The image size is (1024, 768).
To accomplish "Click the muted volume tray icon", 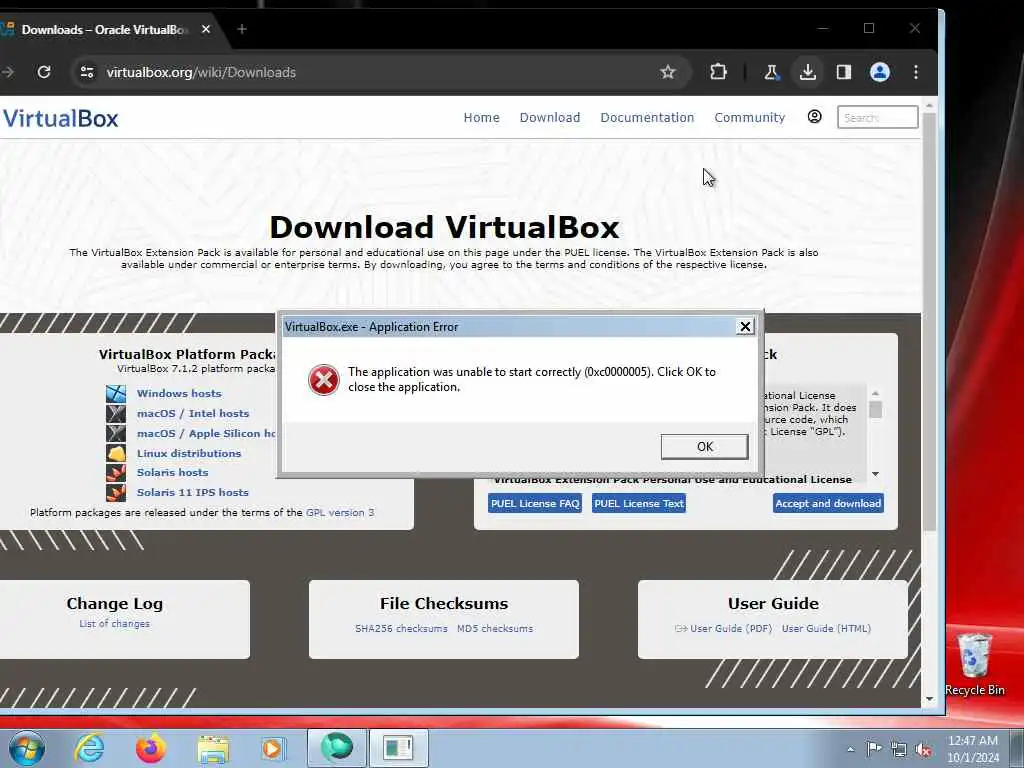I will [x=923, y=750].
